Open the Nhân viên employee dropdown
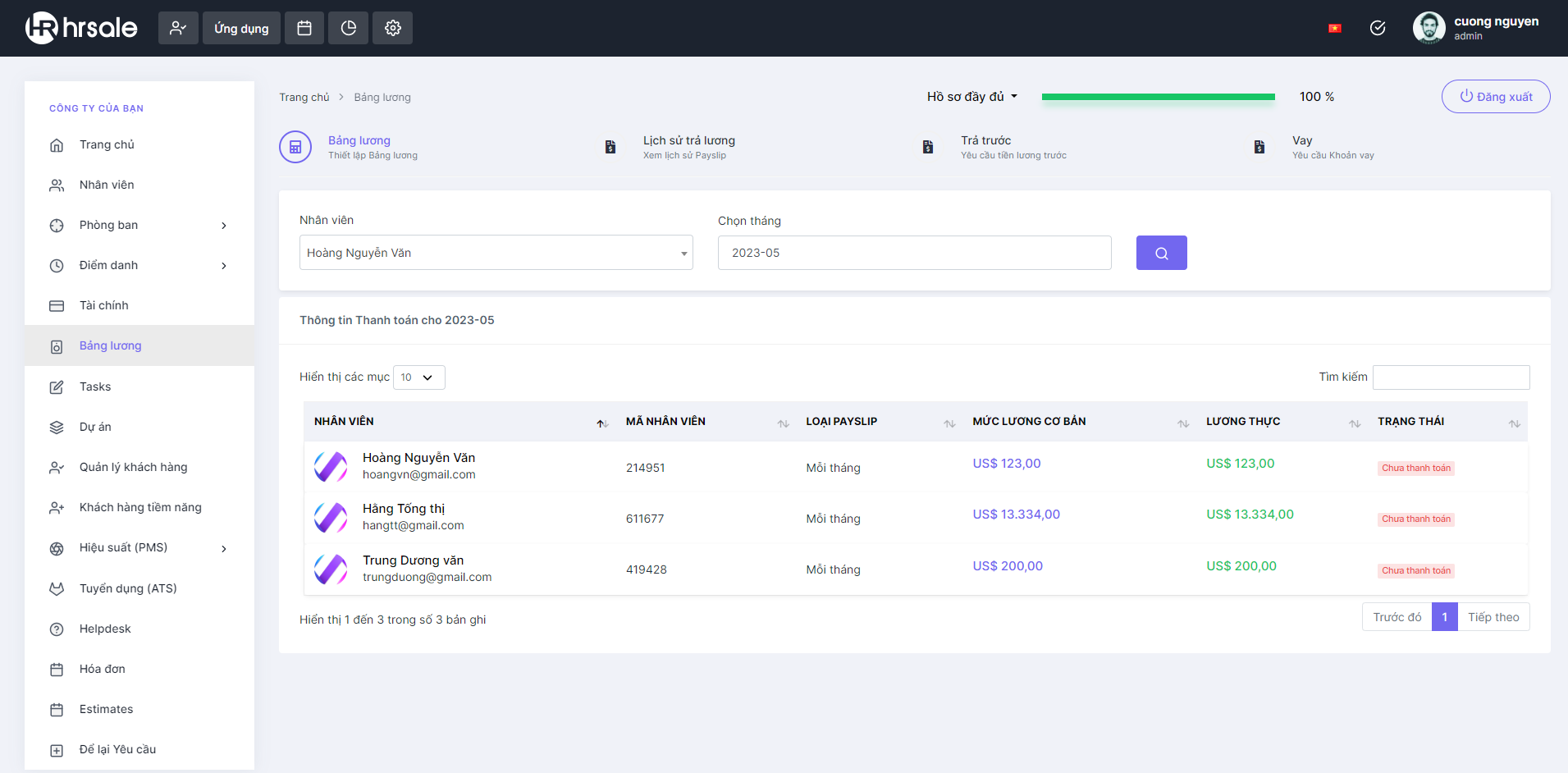Screen dimensions: 1568x773 [x=496, y=253]
